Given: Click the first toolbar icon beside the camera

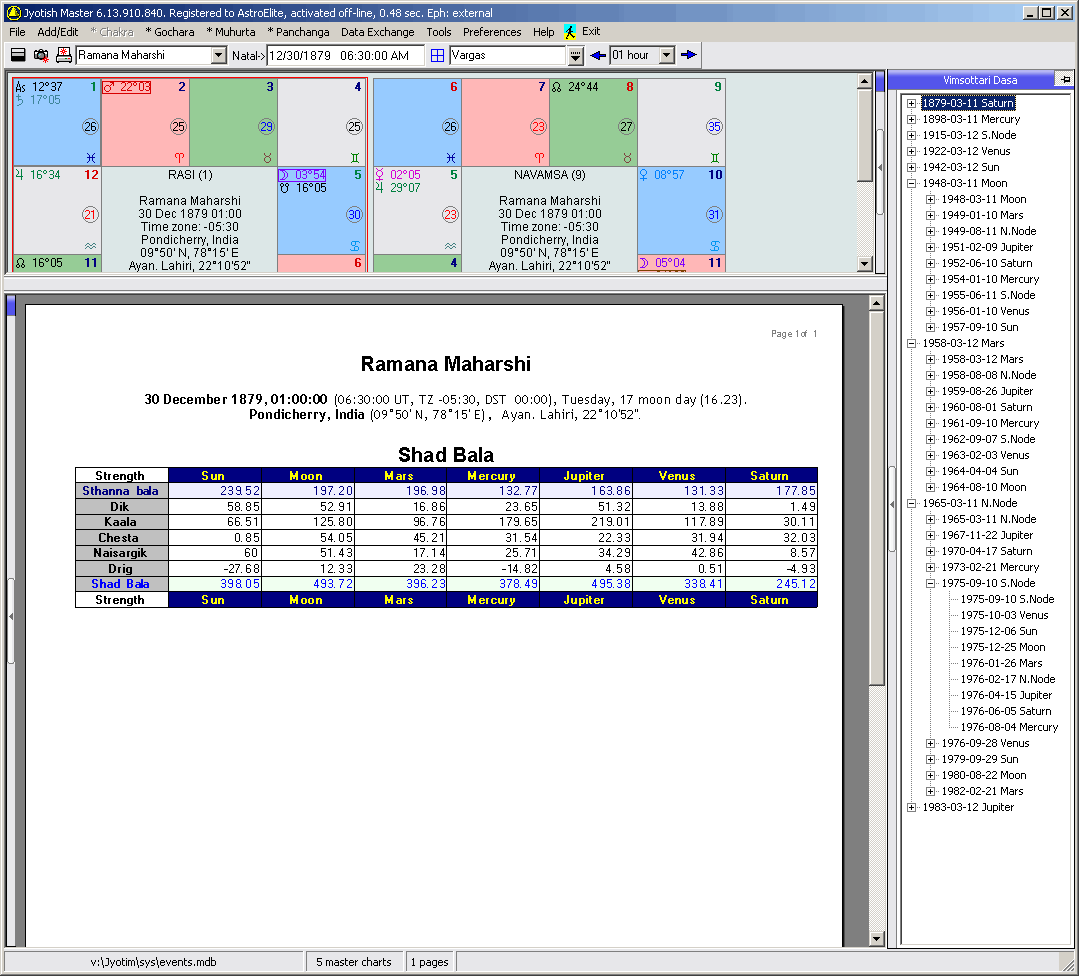Looking at the screenshot, I should tap(18, 55).
